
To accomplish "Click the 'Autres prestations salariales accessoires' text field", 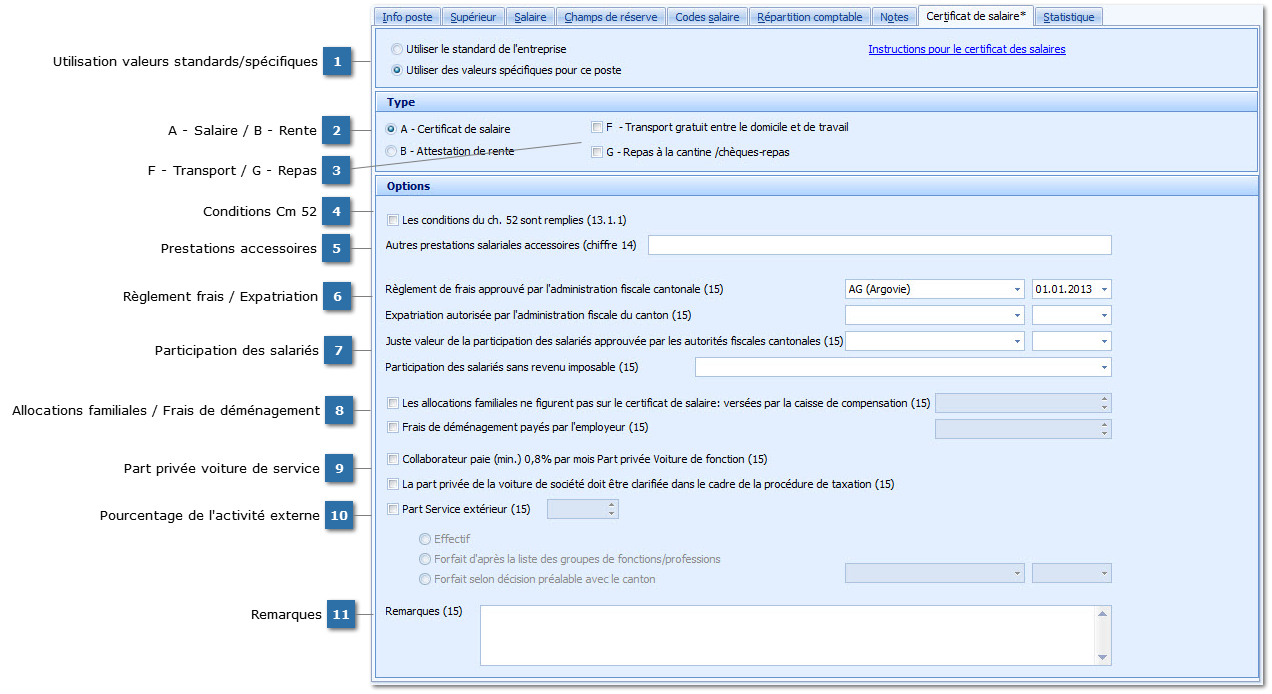I will (x=880, y=245).
